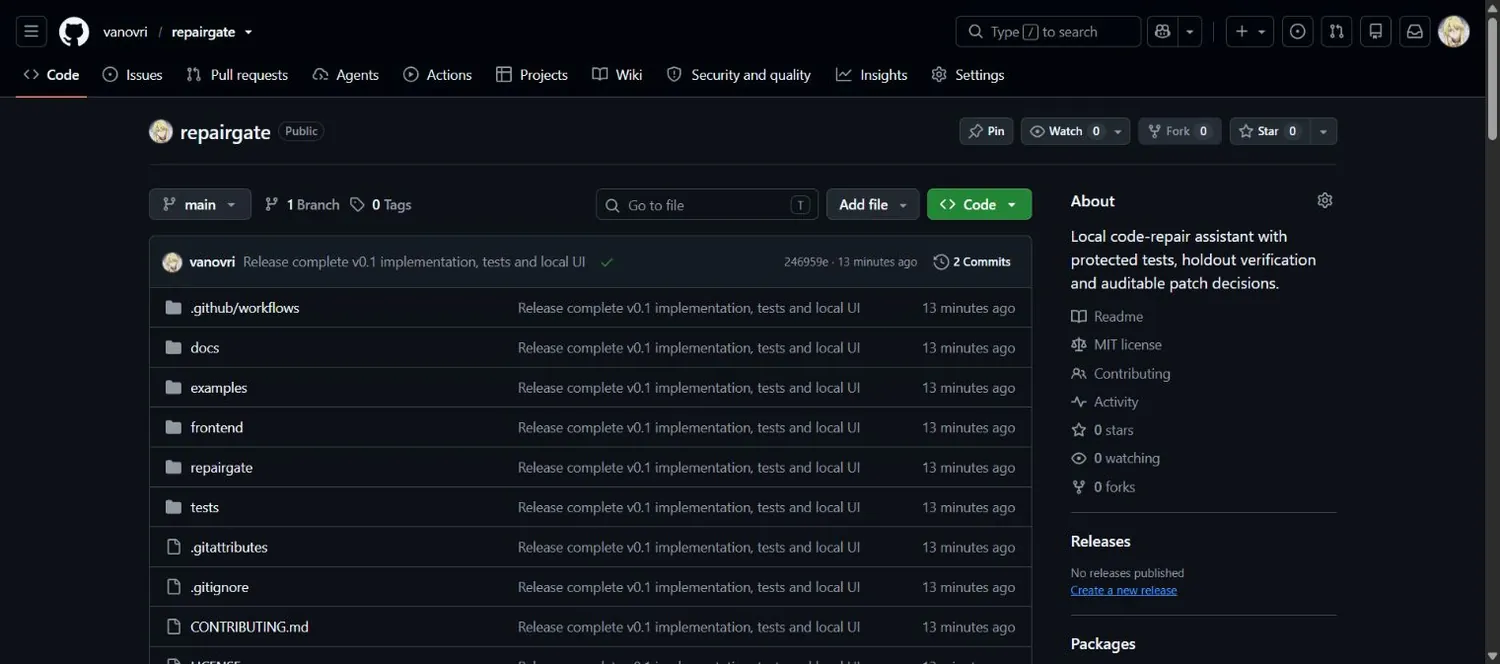Edit repository About settings gear

(x=1325, y=201)
